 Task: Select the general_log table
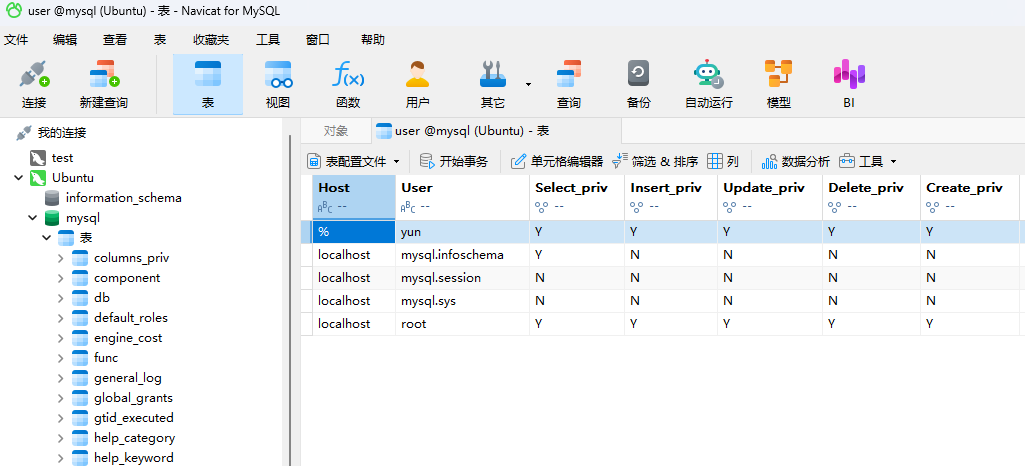[127, 378]
